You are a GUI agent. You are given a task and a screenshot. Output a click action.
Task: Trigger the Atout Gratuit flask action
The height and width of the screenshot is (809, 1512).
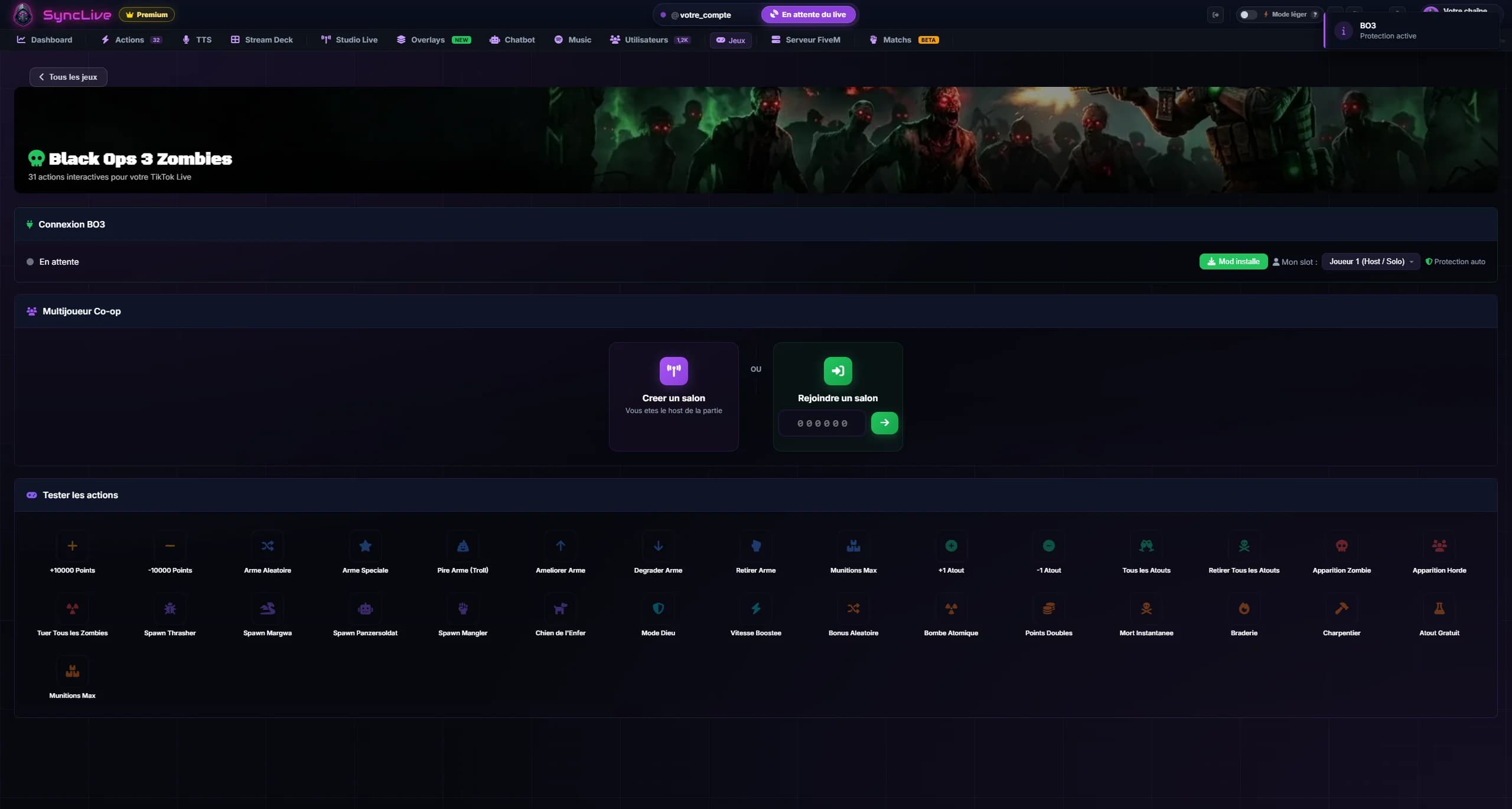1439,609
